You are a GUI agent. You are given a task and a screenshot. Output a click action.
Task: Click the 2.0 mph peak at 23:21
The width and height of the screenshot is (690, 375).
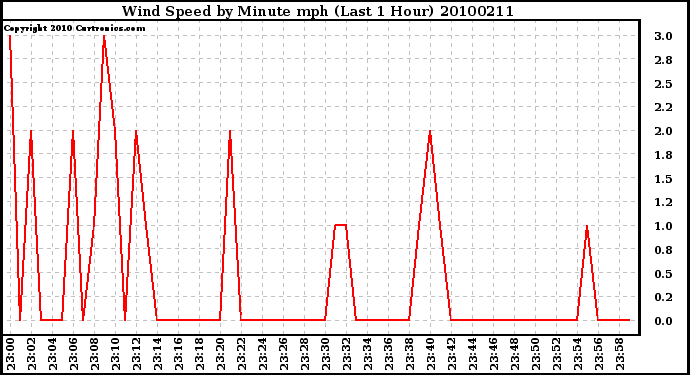tap(230, 132)
